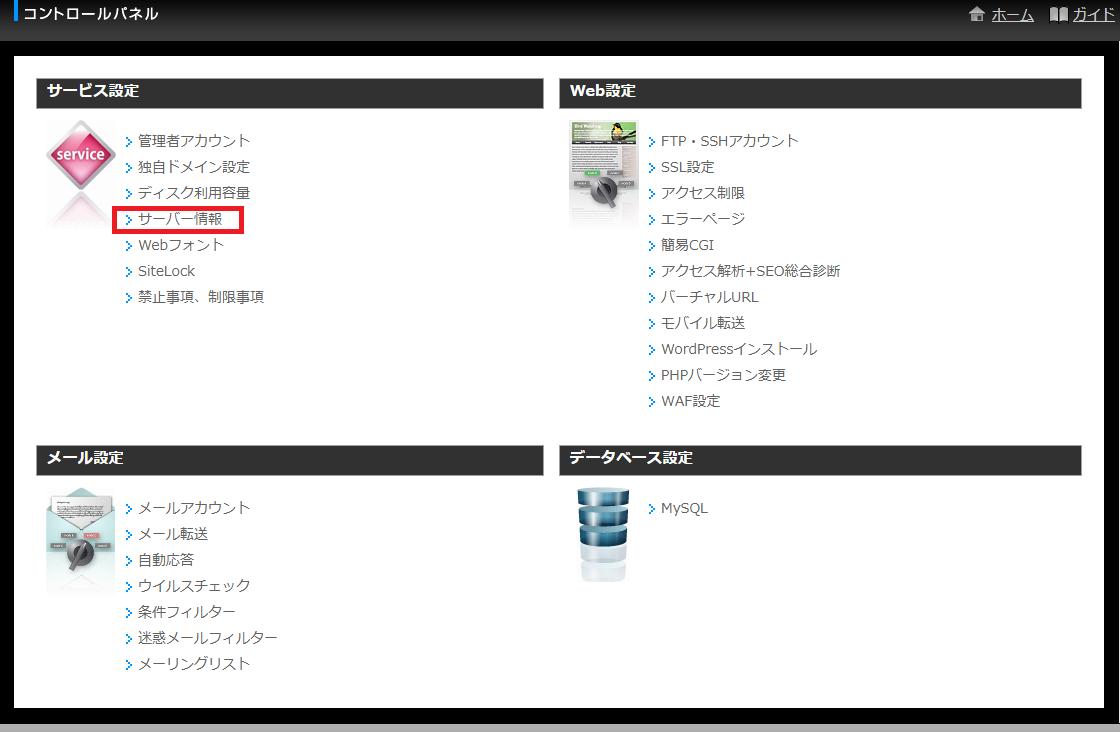Go to 管理者アカウント settings
Screen dimensions: 1120x732
194,141
